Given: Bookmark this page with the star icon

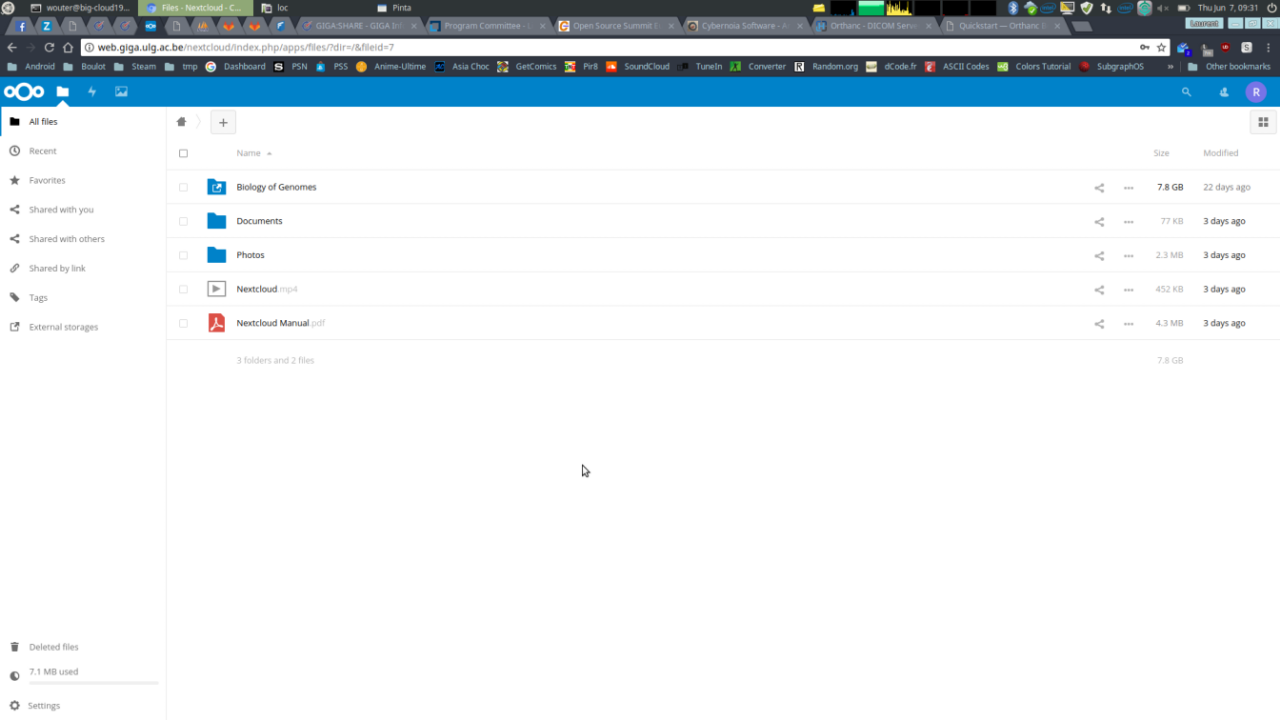Looking at the screenshot, I should [x=1161, y=47].
